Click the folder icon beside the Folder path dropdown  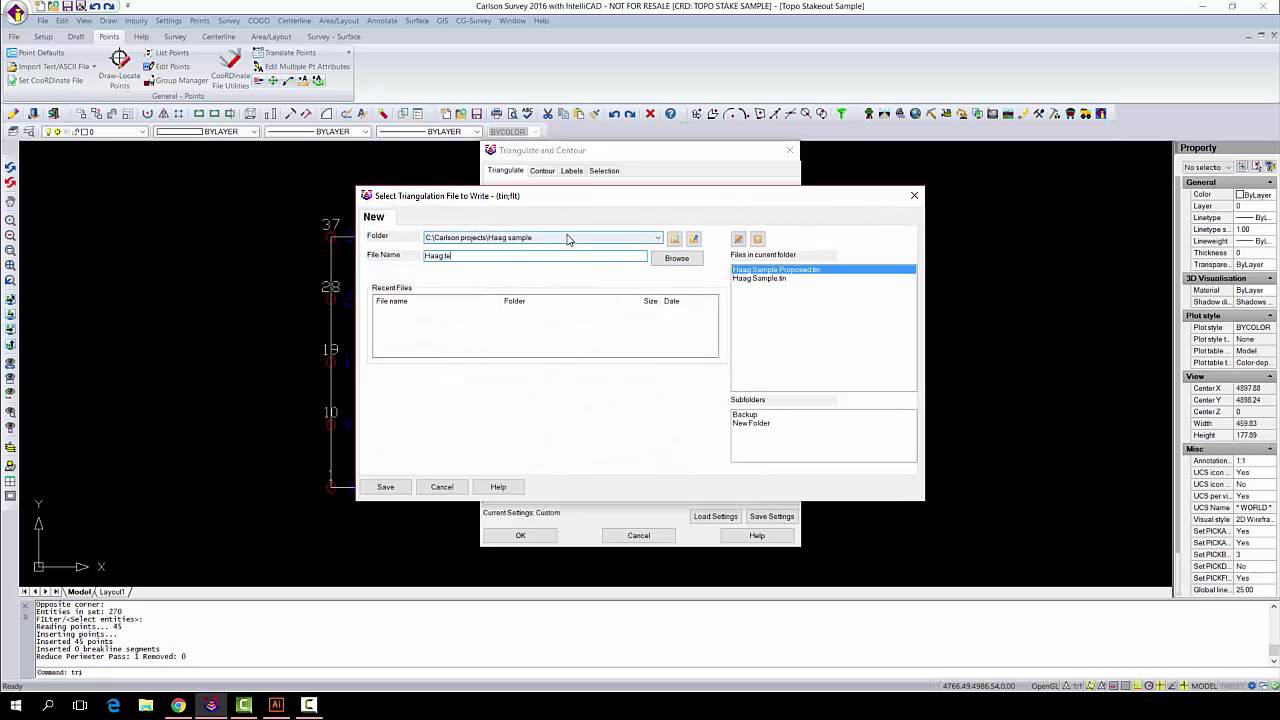(674, 239)
